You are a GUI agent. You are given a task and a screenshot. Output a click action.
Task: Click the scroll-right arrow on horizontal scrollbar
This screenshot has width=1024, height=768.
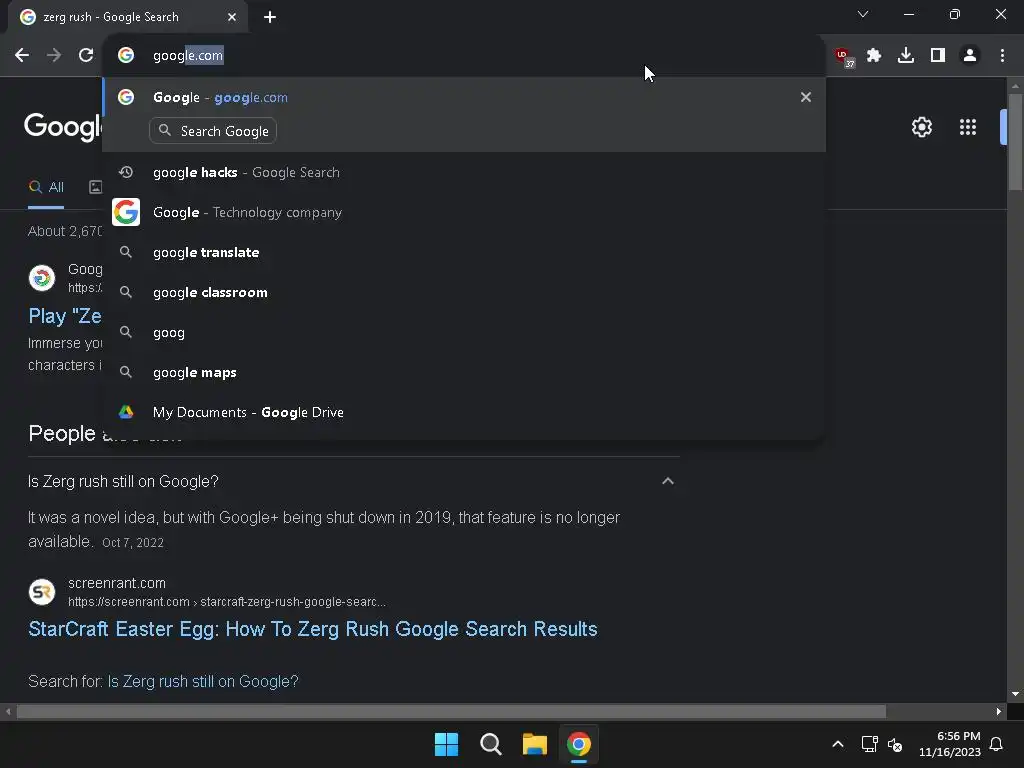pos(999,711)
